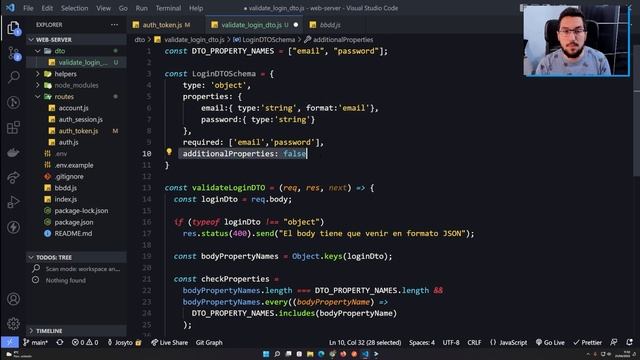This screenshot has height=360, width=640.
Task: Click the Josyto status bar item
Action: coord(124,342)
